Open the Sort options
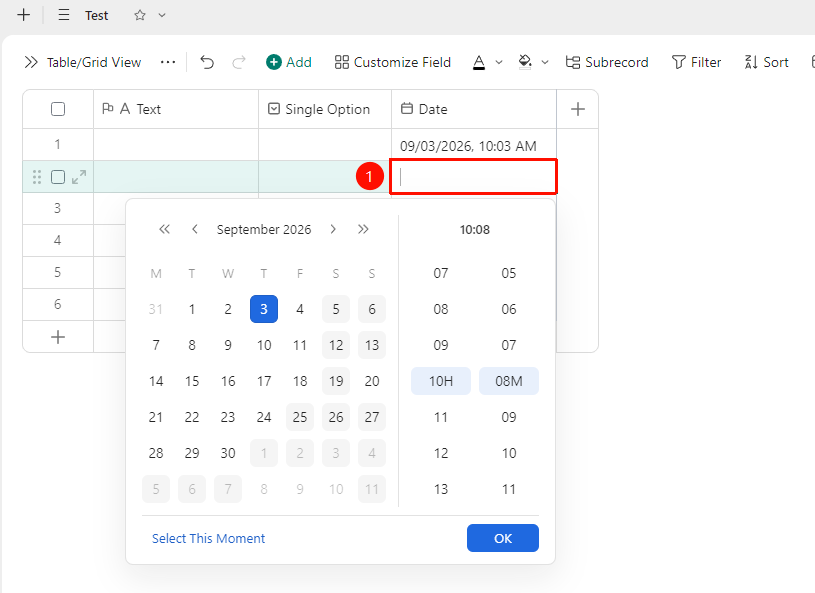The height and width of the screenshot is (593, 815). pyautogui.click(x=767, y=62)
